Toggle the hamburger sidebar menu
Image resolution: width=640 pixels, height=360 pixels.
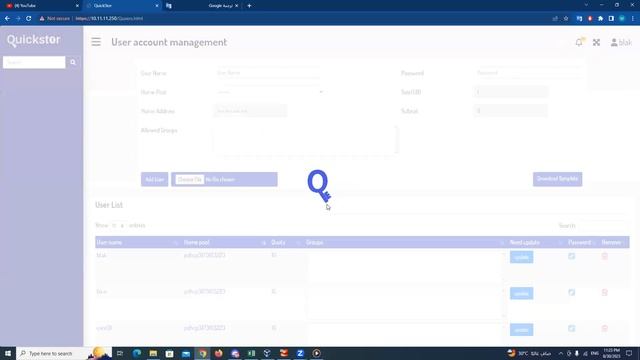[96, 42]
